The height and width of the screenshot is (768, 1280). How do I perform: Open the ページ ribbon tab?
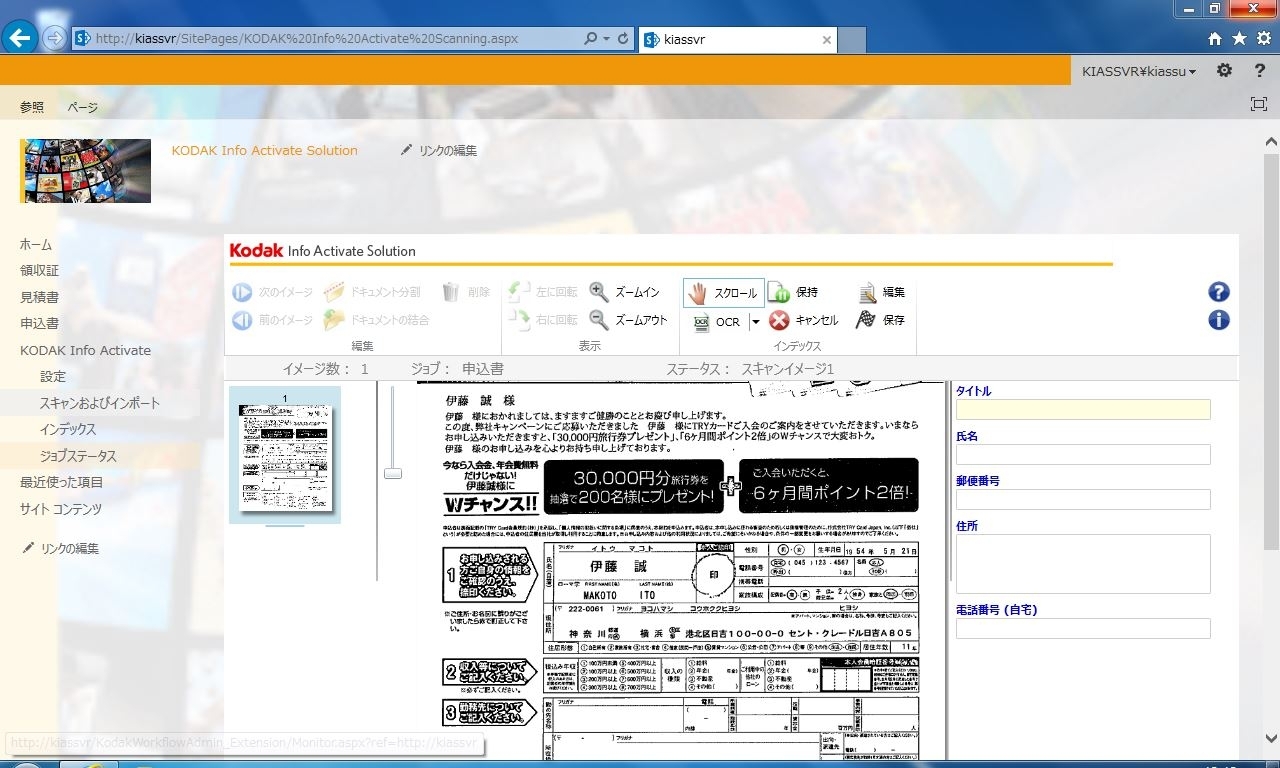pos(83,107)
